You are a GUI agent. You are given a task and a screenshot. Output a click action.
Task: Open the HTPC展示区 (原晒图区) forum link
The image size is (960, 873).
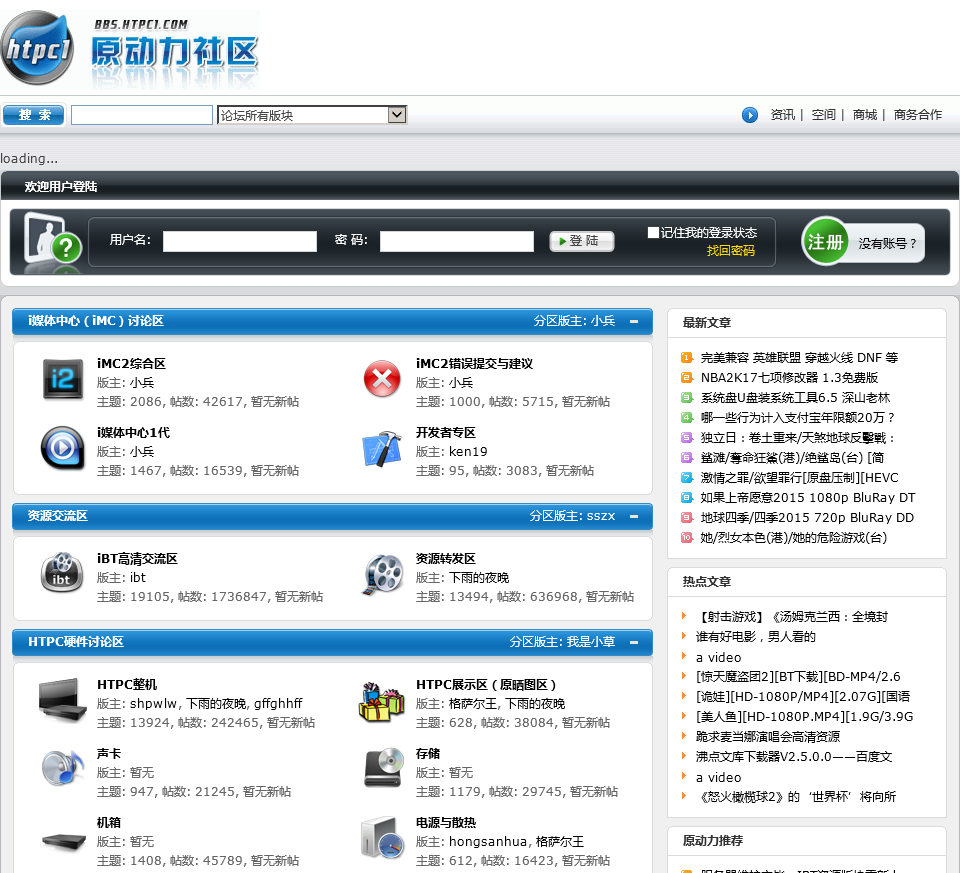point(486,684)
